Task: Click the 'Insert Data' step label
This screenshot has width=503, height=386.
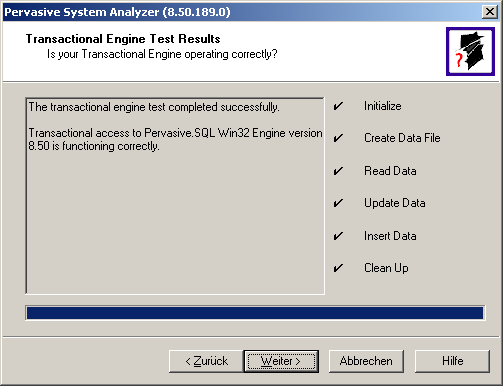Action: pyautogui.click(x=390, y=236)
